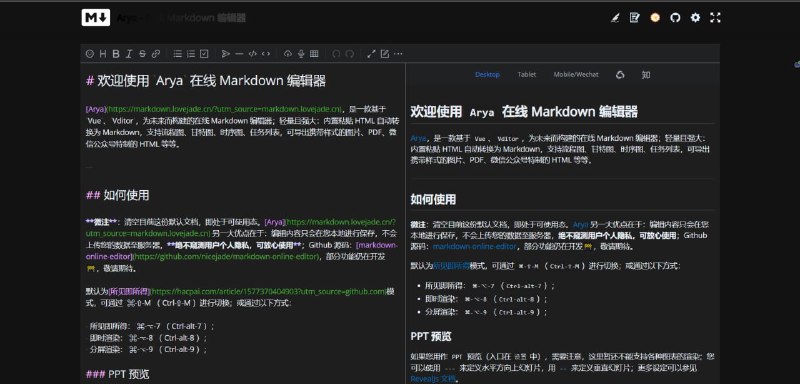This screenshot has width=800, height=384.
Task: Click the feather quill icon in the header
Action: click(615, 18)
